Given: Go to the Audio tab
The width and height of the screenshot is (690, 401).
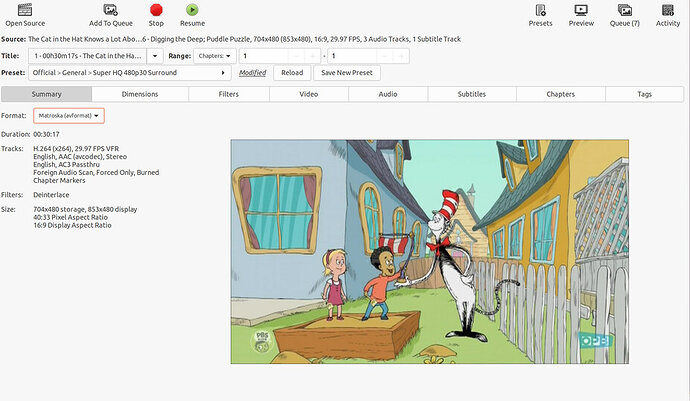Looking at the screenshot, I should click(x=388, y=94).
